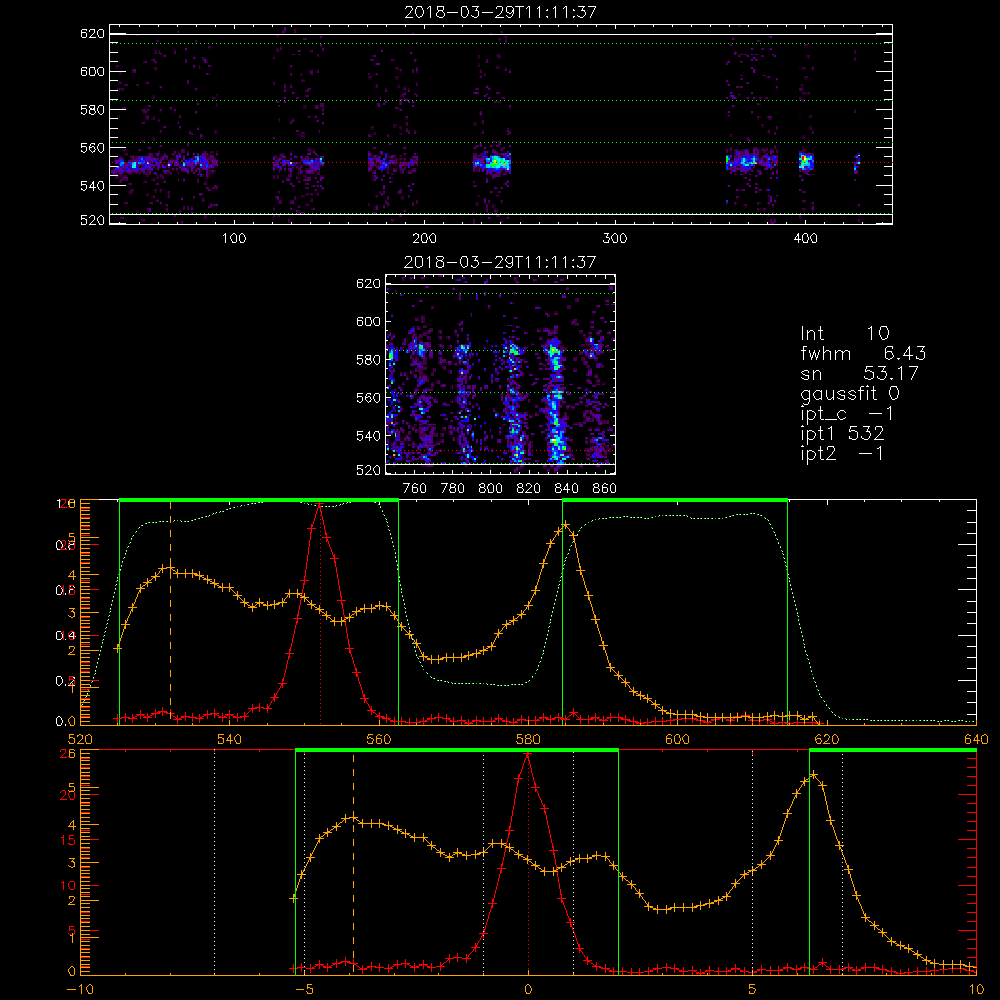Select the 'ipt2 -1' parameter
This screenshot has height=1000, width=1000.
[x=842, y=453]
